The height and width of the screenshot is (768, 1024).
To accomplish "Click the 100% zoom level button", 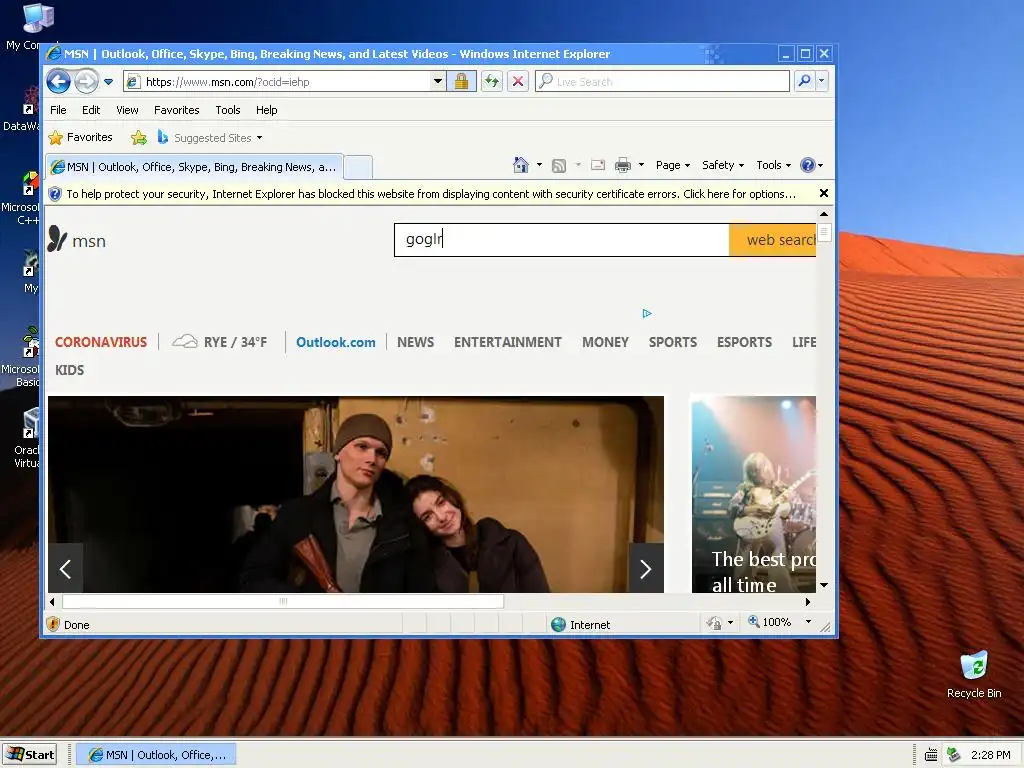I will [769, 622].
